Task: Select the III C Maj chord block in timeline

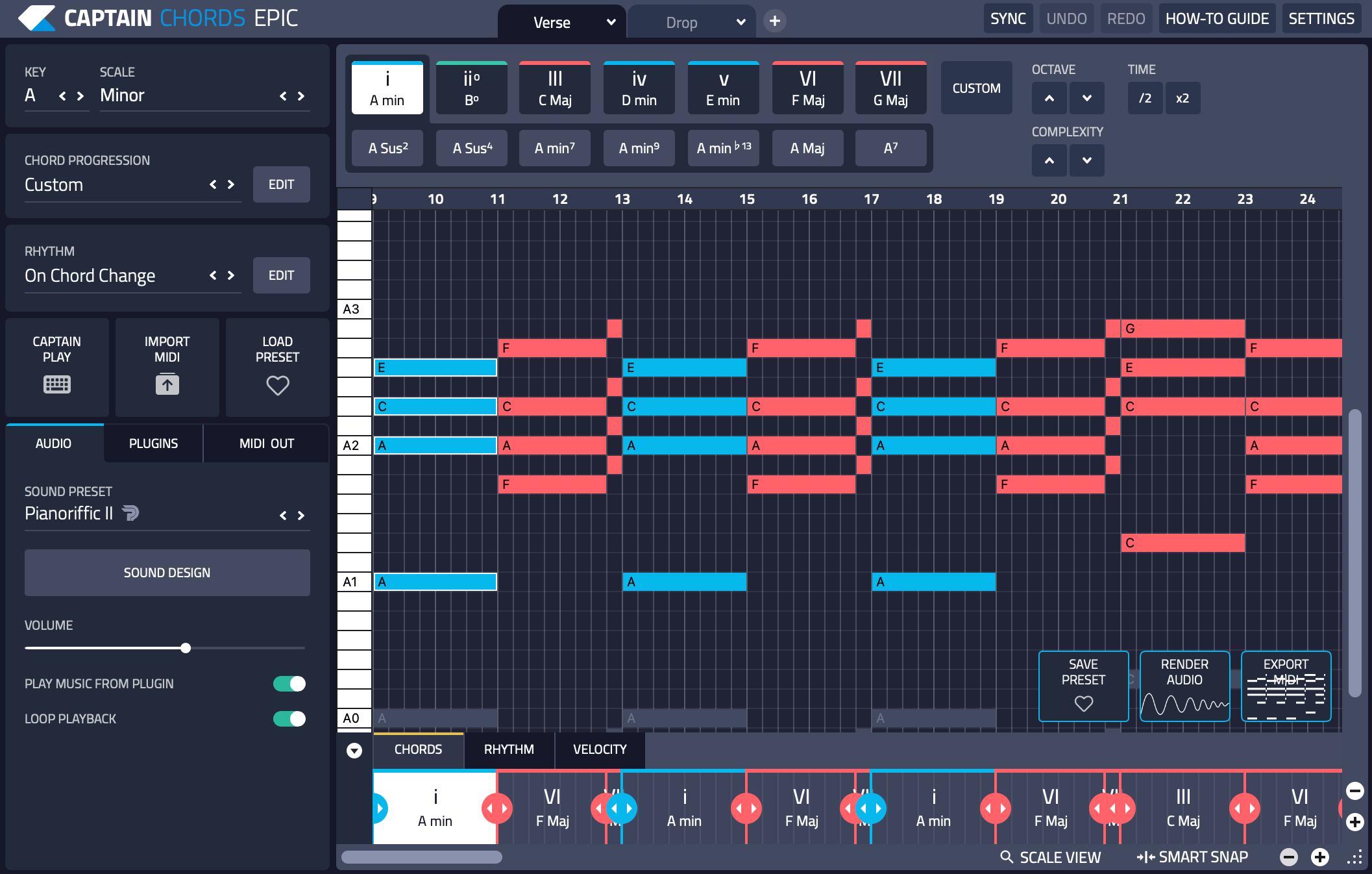Action: pyautogui.click(x=1182, y=808)
